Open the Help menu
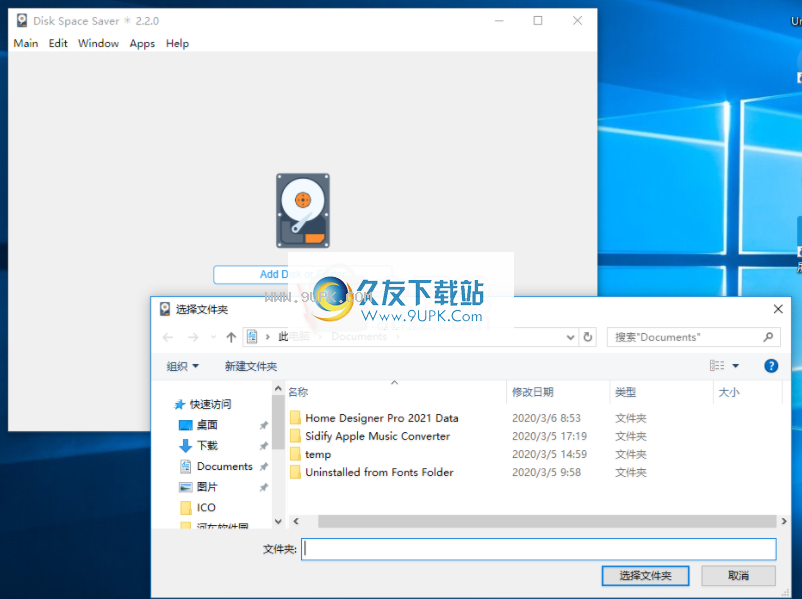The image size is (802, 599). [x=177, y=43]
